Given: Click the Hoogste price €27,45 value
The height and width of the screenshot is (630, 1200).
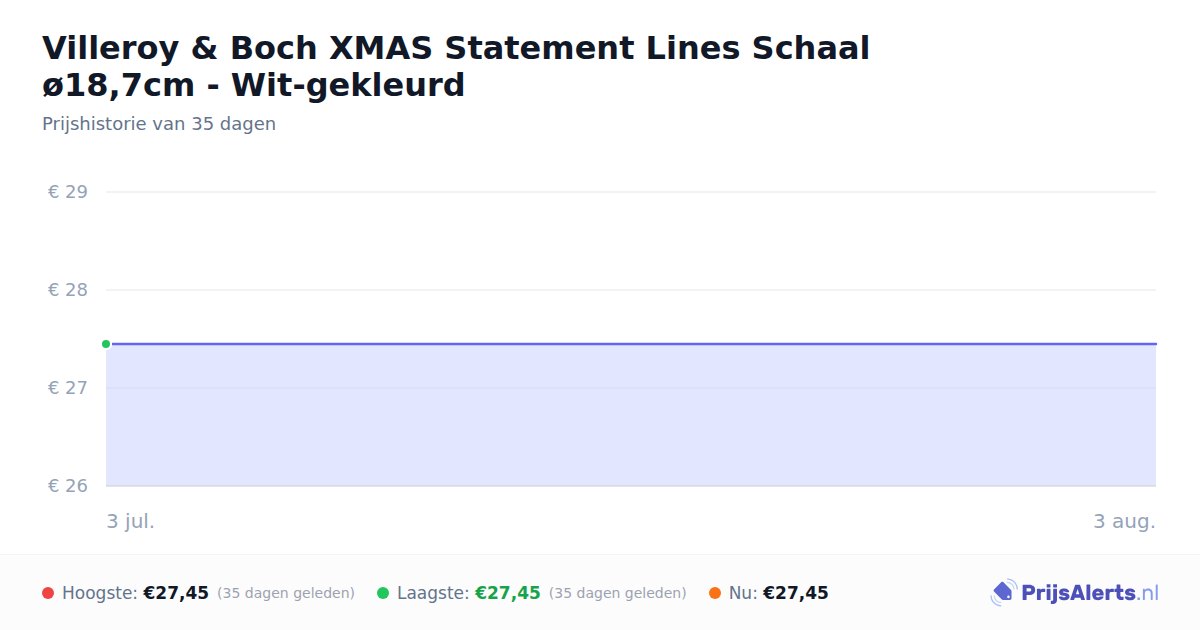Looking at the screenshot, I should tap(176, 593).
